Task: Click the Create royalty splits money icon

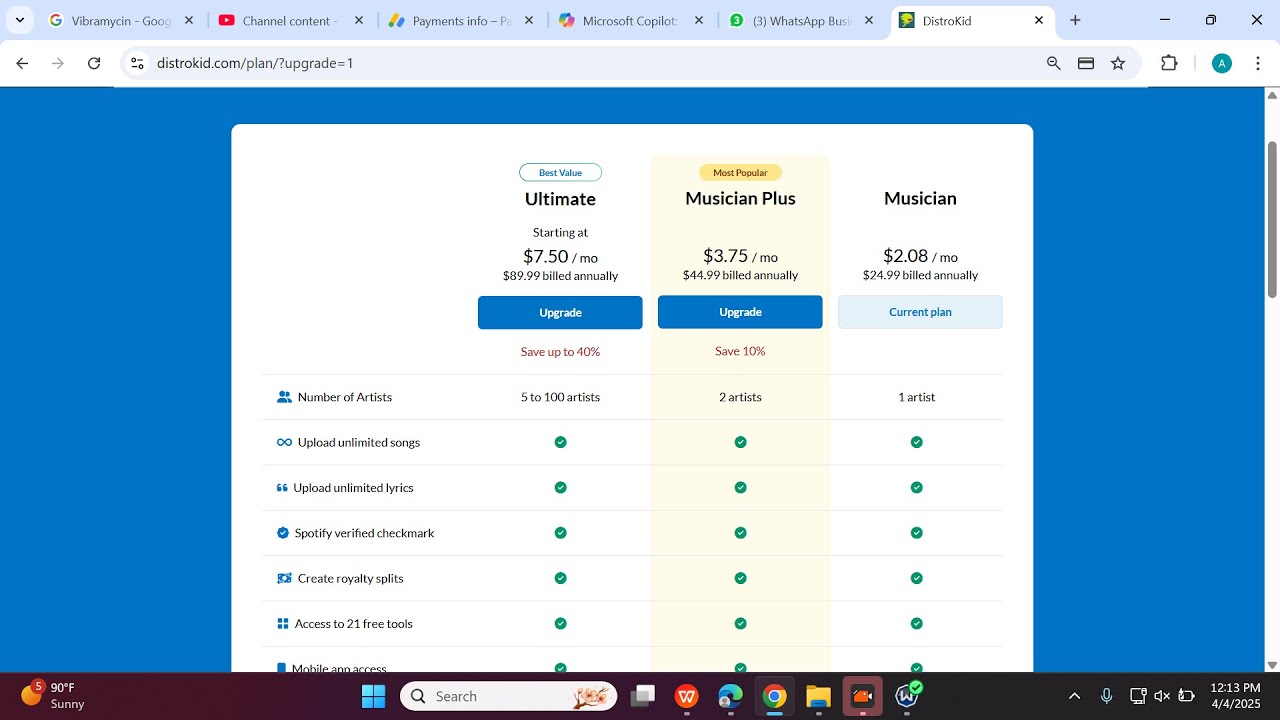Action: (x=284, y=578)
